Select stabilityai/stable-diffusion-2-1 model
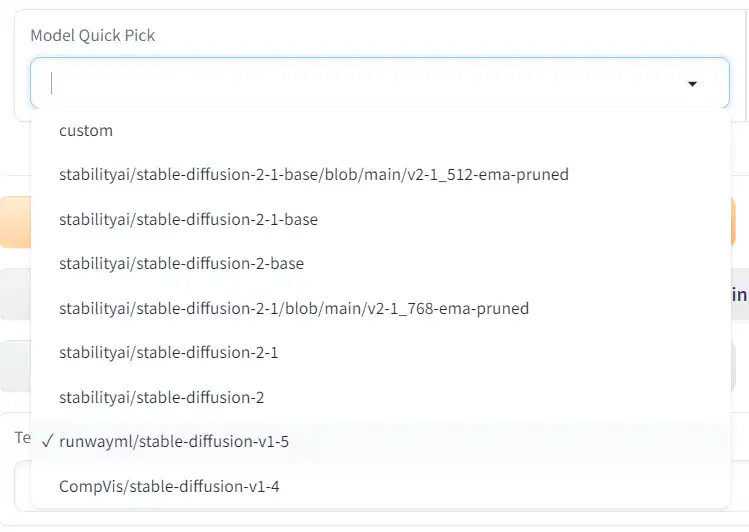Screen dimensions: 749x532 click(168, 352)
